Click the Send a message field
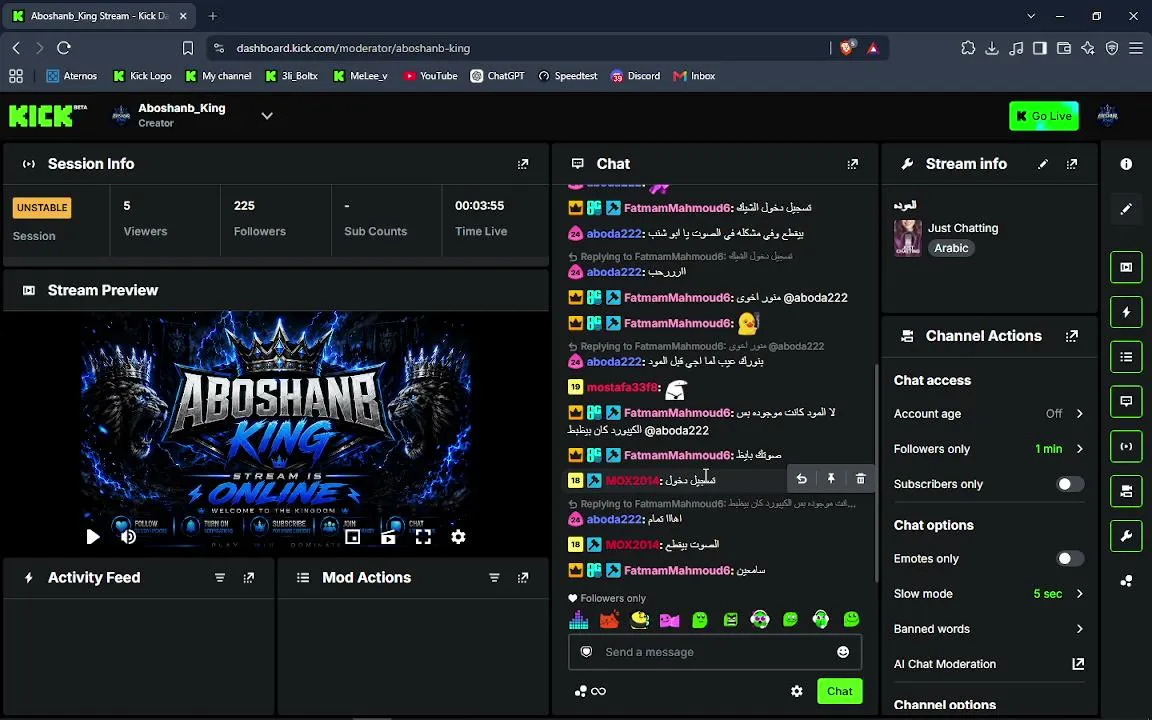Image resolution: width=1152 pixels, height=720 pixels. (714, 652)
